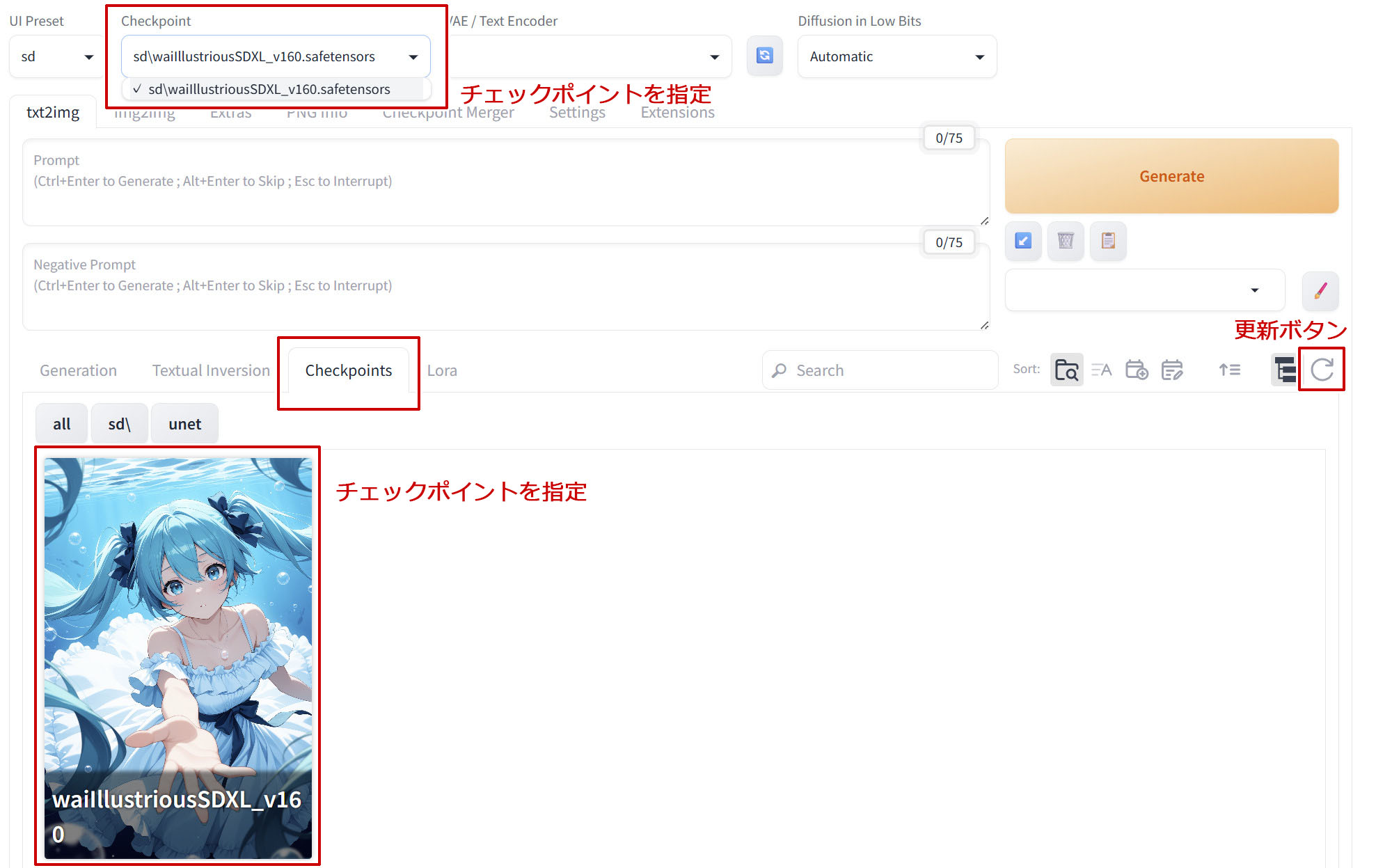
Task: Click the clipboard apply styles icon
Action: (1108, 241)
